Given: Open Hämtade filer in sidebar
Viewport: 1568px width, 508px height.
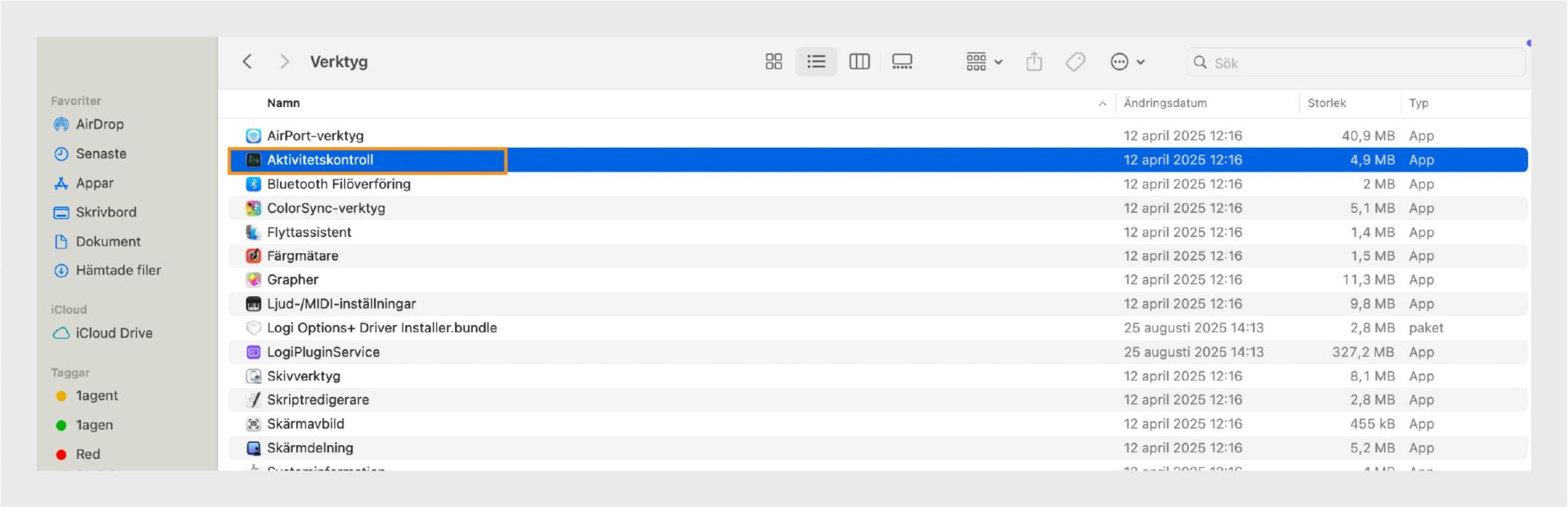Looking at the screenshot, I should (x=118, y=270).
